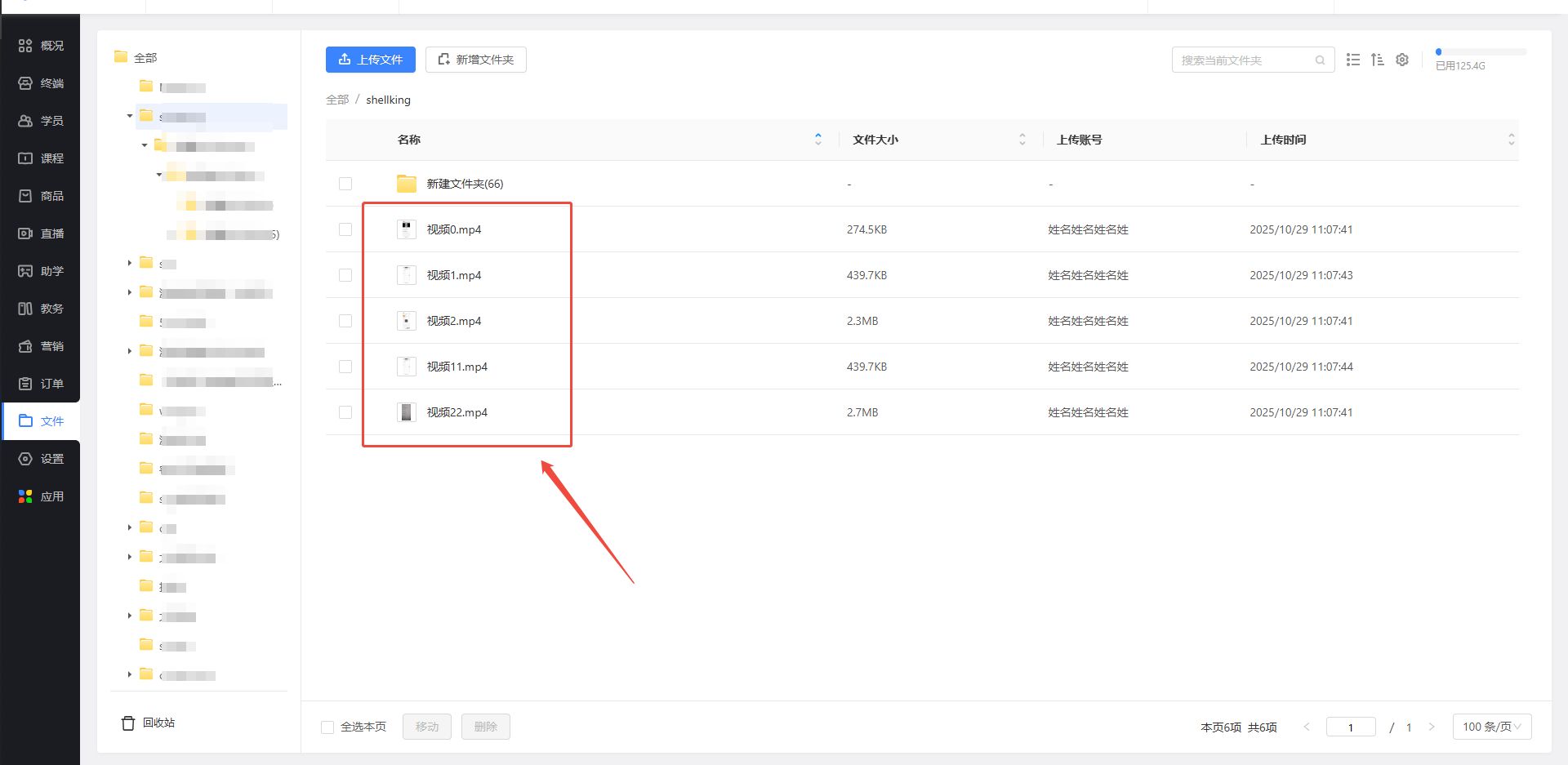This screenshot has width=1568, height=765.
Task: Collapse the shellking folder tree arrow
Action: tap(130, 116)
